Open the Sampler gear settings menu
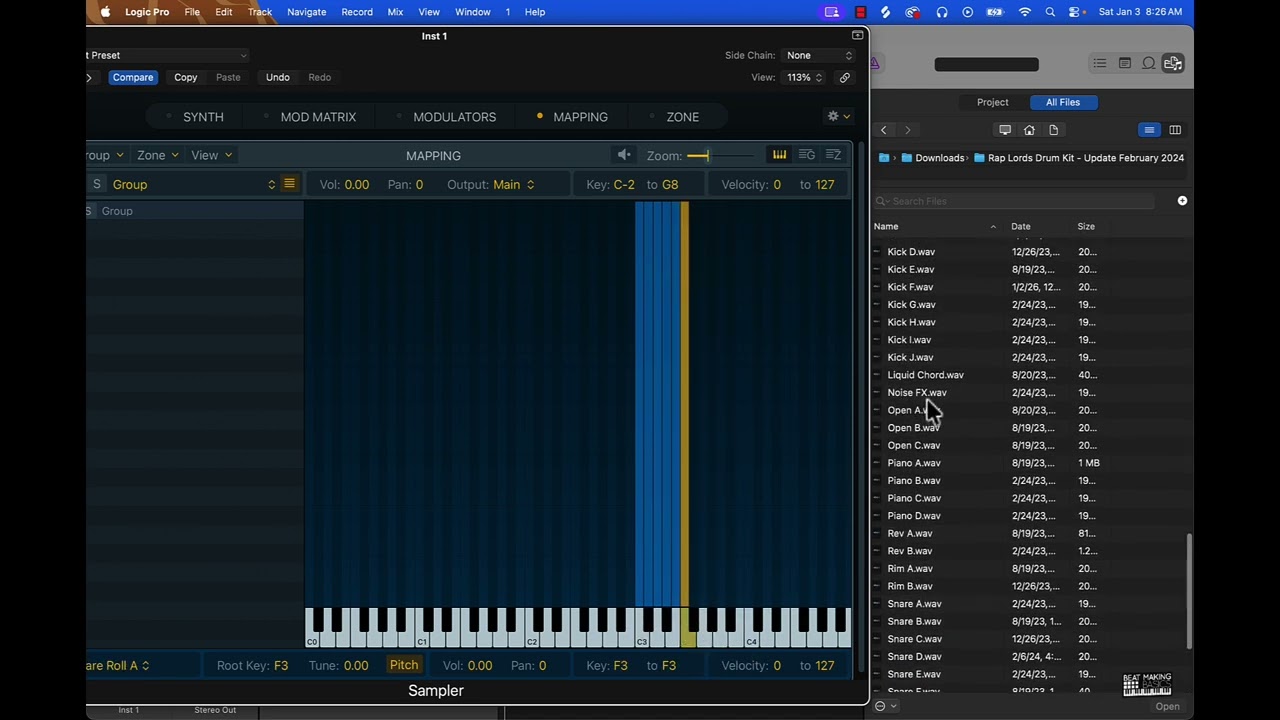 (x=838, y=116)
